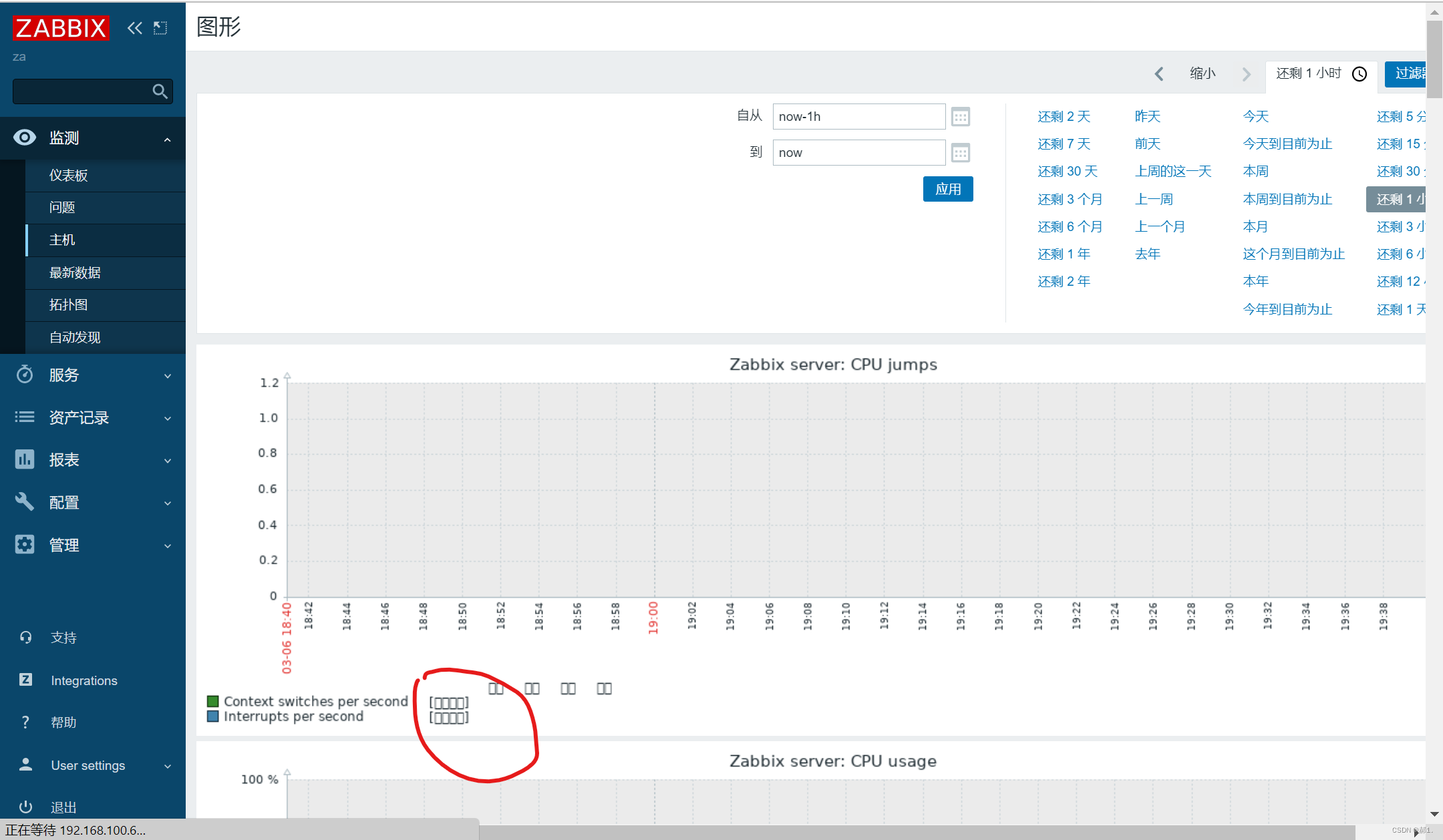Viewport: 1443px width, 840px height.
Task: Select the 还剩 7 天 time range link
Action: 1064,143
